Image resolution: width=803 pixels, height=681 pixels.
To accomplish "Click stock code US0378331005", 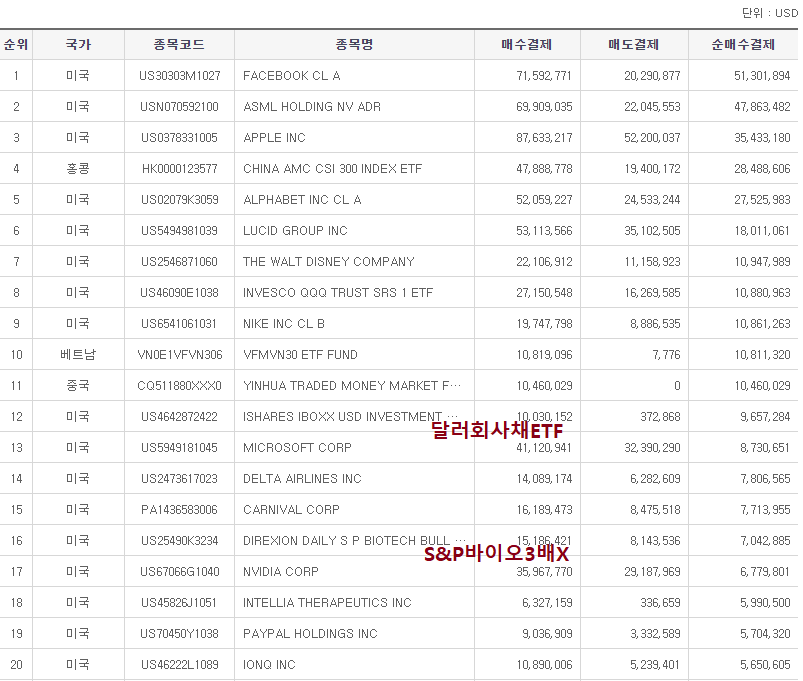I will pos(179,138).
